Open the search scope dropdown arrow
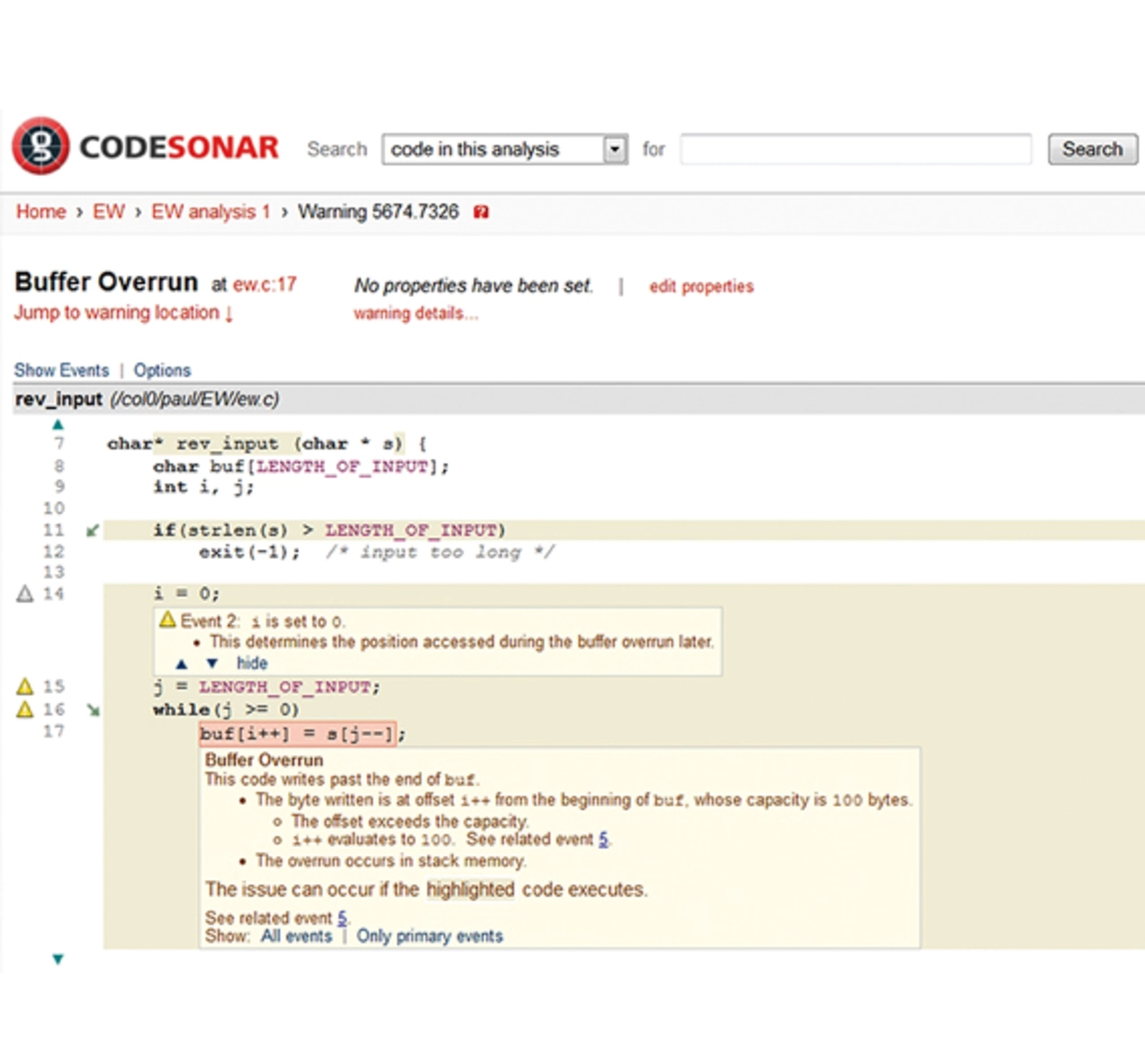This screenshot has width=1145, height=1064. pyautogui.click(x=615, y=149)
